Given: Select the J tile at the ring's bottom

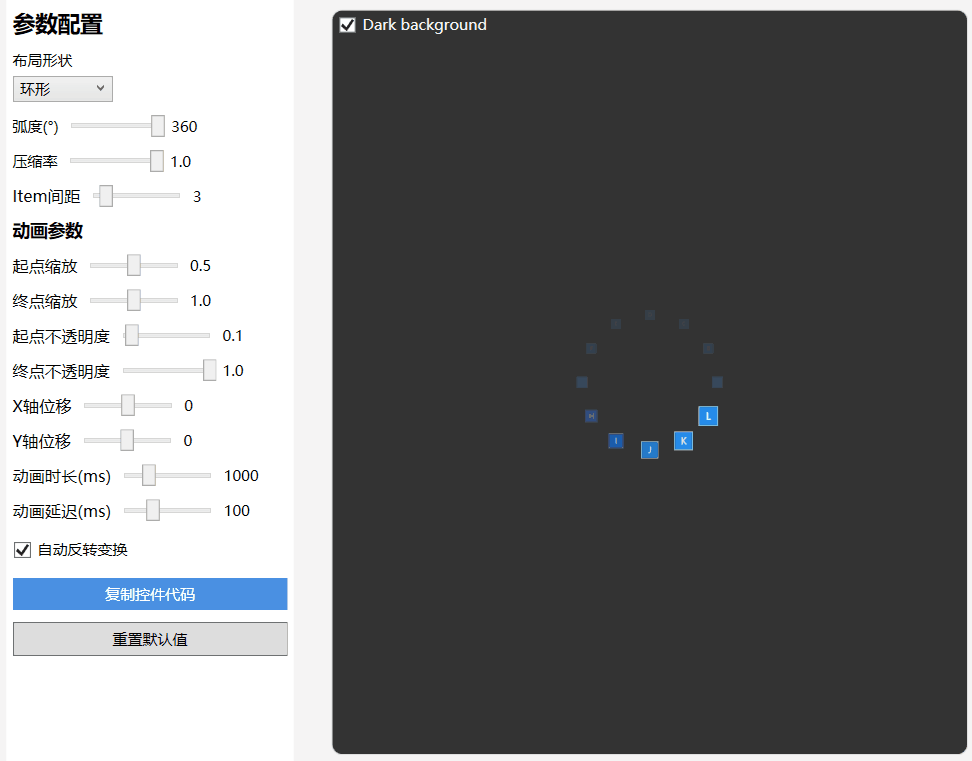Looking at the screenshot, I should tap(650, 450).
